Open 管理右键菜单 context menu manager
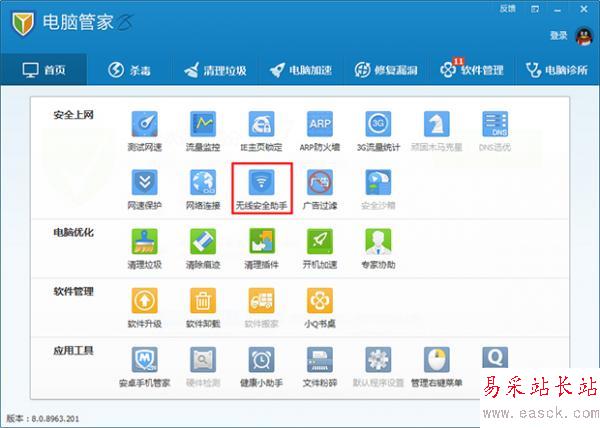This screenshot has height=428, width=600. pyautogui.click(x=437, y=367)
